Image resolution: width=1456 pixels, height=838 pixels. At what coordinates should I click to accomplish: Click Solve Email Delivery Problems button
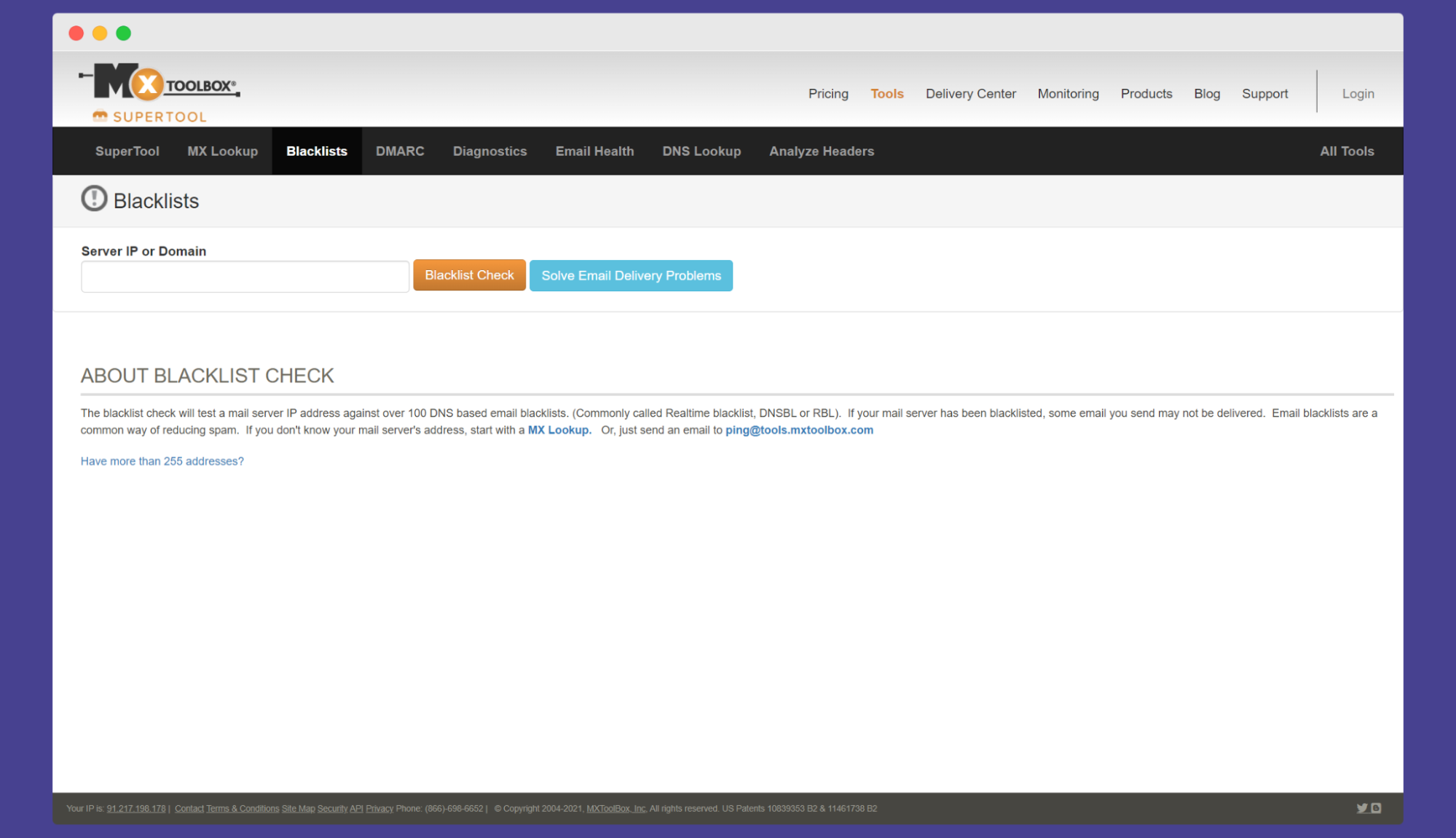coord(632,276)
